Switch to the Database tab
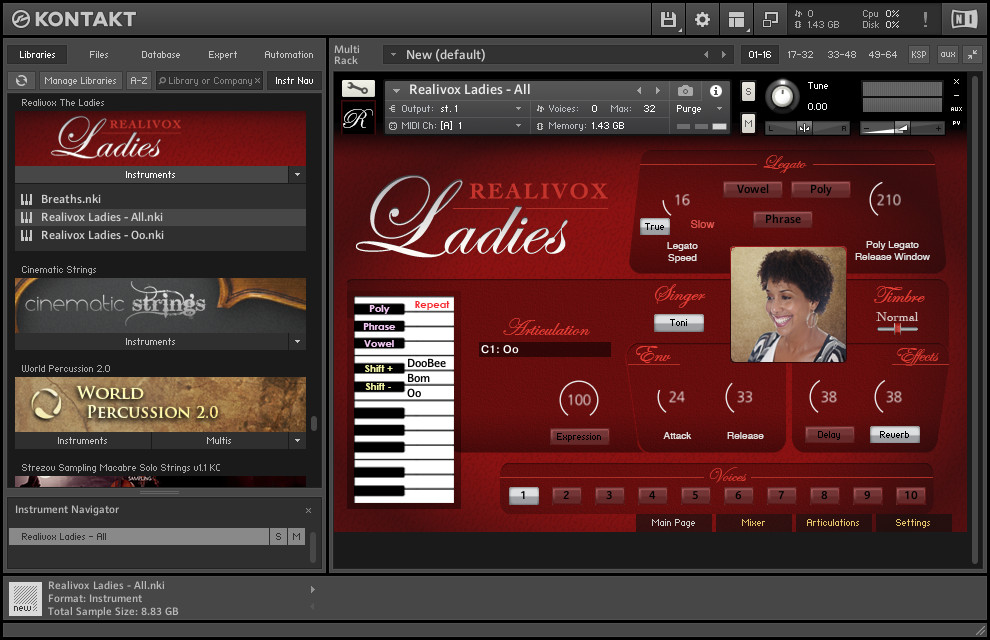Image resolution: width=990 pixels, height=640 pixels. (160, 55)
